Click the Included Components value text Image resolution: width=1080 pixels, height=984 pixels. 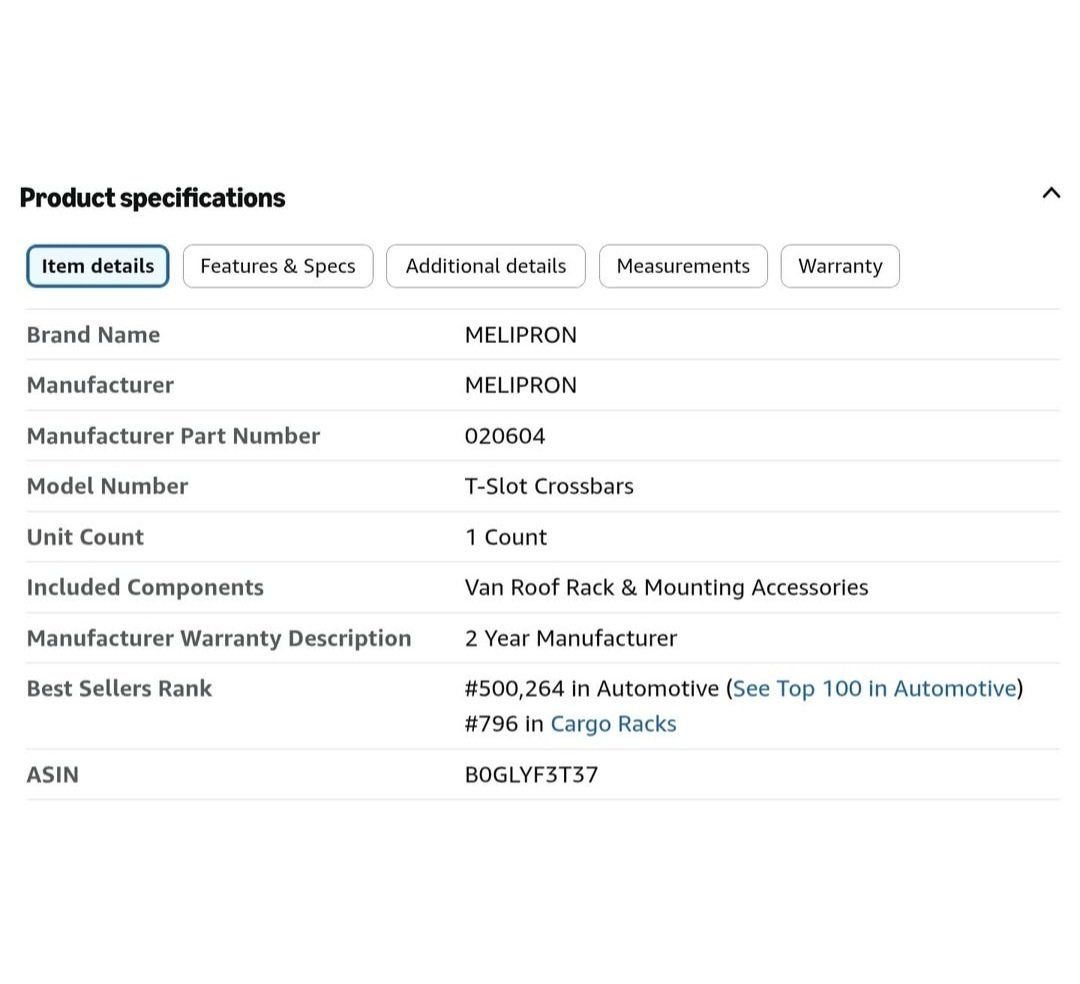pos(666,587)
